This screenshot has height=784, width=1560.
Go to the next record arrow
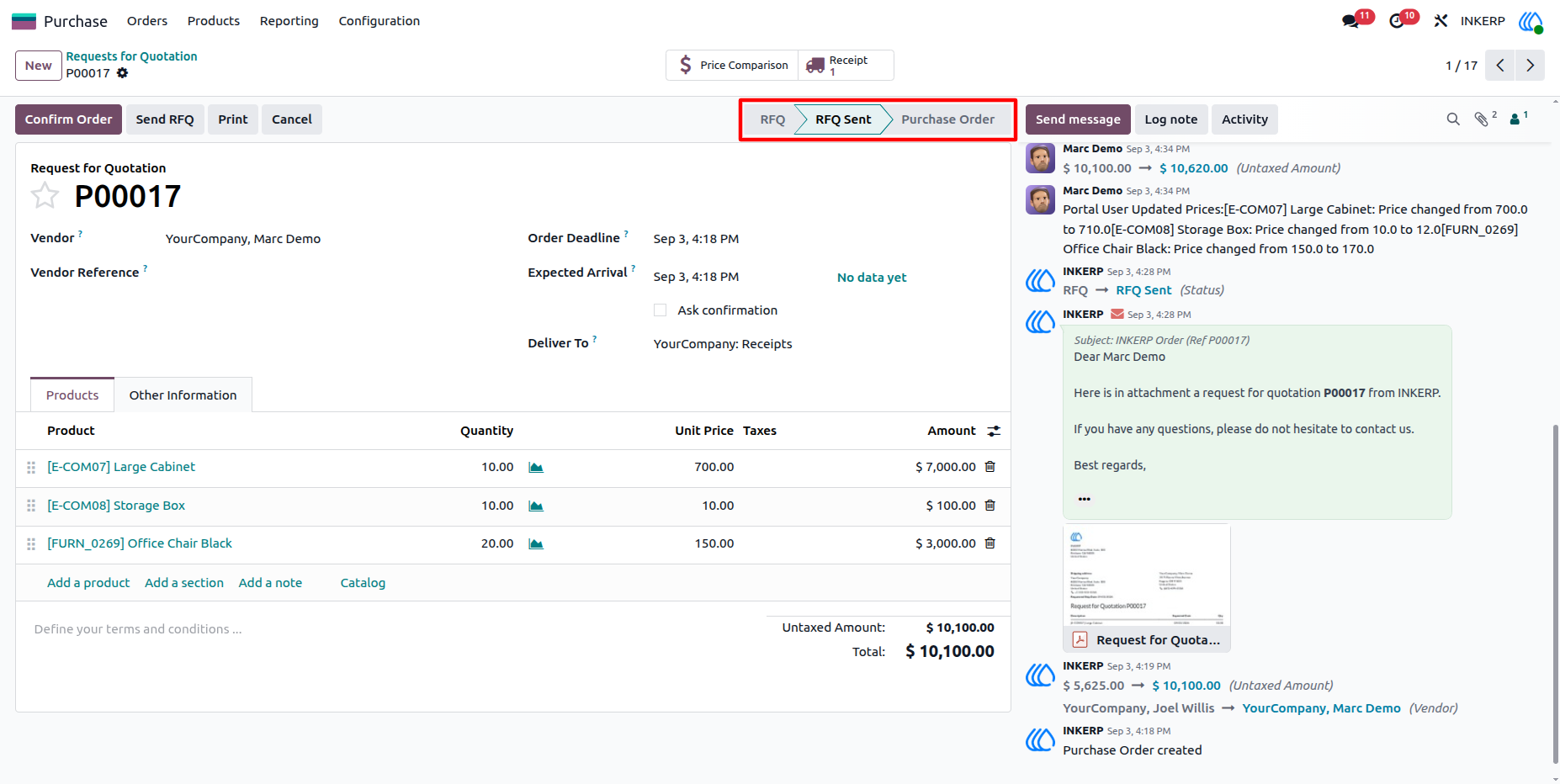click(x=1530, y=66)
